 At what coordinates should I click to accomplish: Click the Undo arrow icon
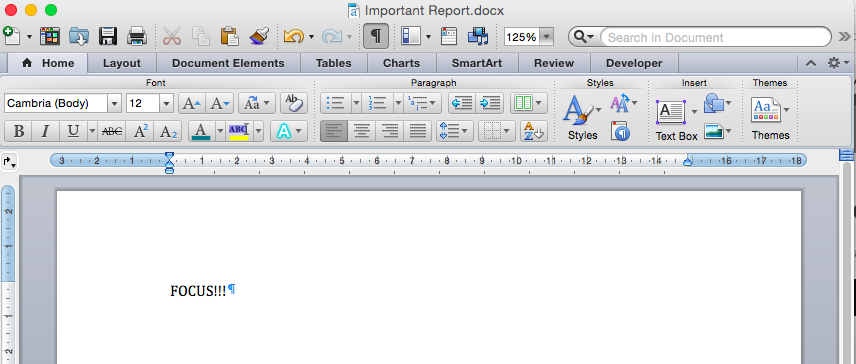[294, 37]
